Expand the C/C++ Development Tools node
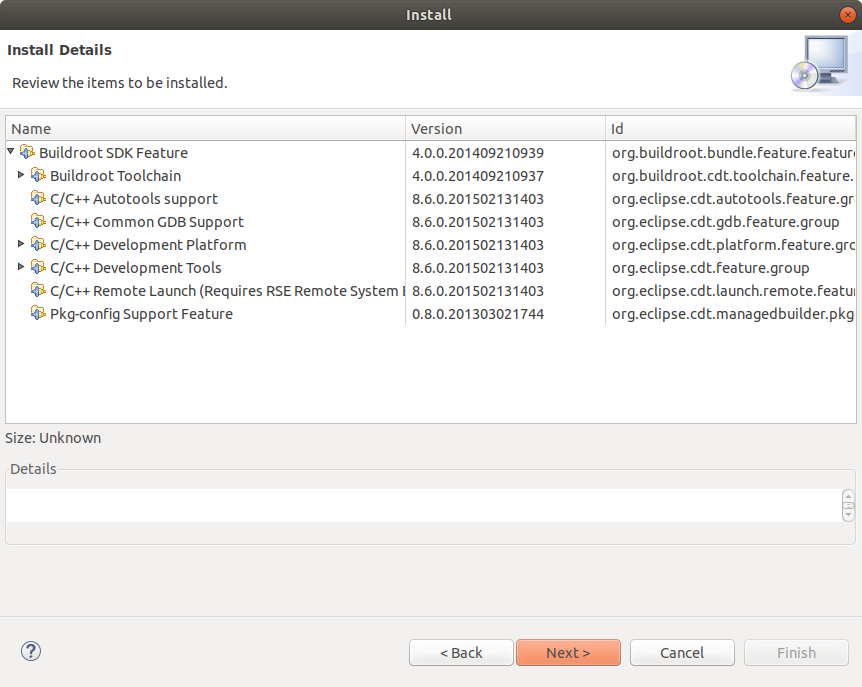This screenshot has width=862, height=687. click(21, 267)
